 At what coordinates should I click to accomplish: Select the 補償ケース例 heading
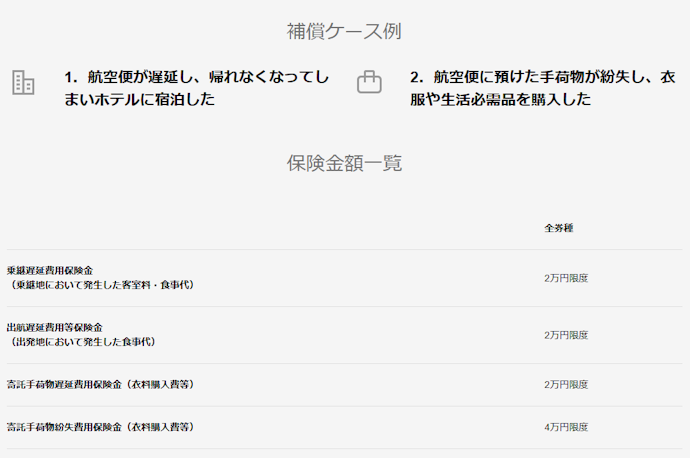[x=344, y=31]
